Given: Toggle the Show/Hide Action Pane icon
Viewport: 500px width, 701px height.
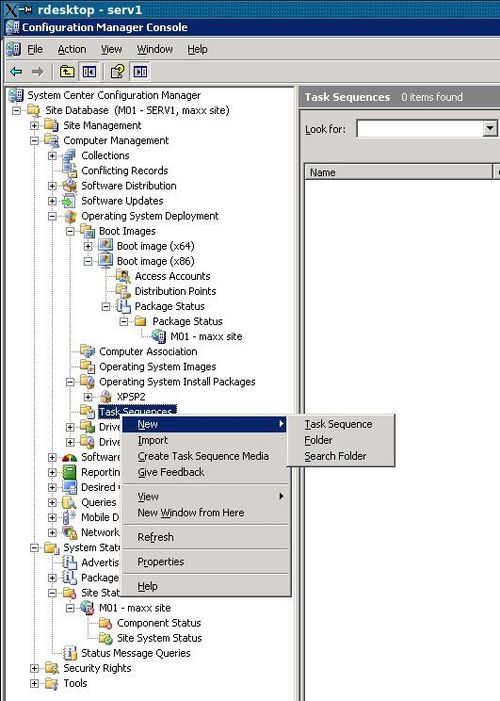Looking at the screenshot, I should point(140,72).
